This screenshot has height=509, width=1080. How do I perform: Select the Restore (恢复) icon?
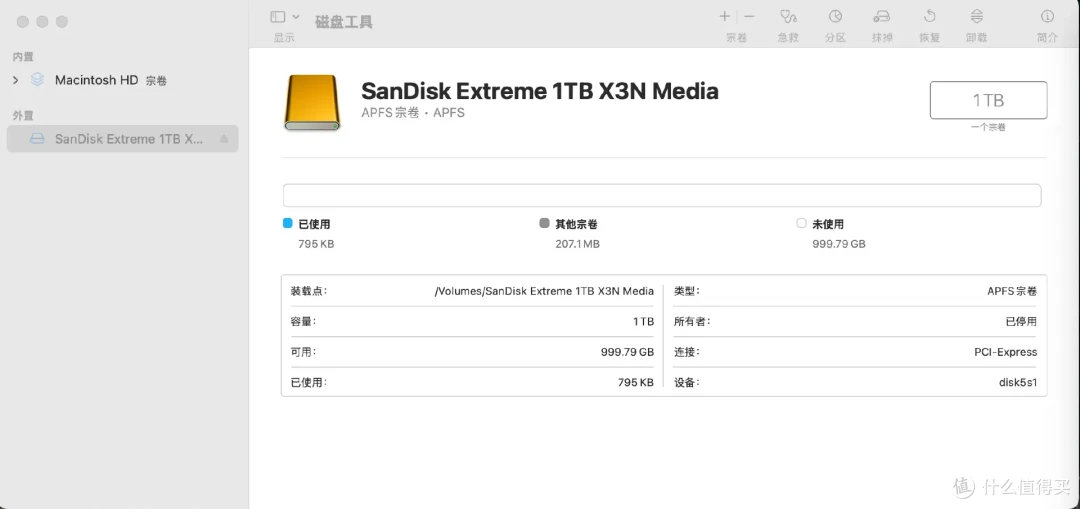click(930, 17)
